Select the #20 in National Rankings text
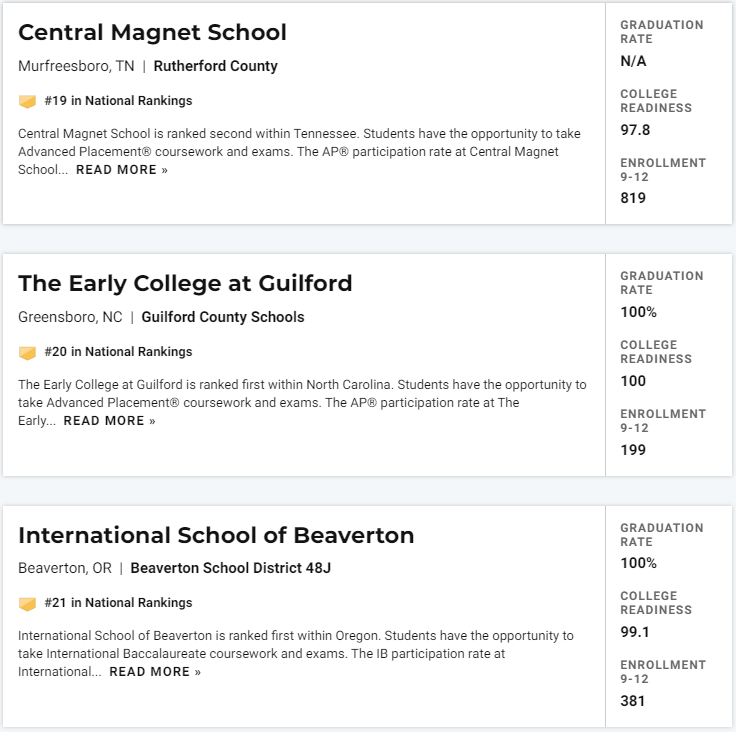736x732 pixels. point(118,352)
